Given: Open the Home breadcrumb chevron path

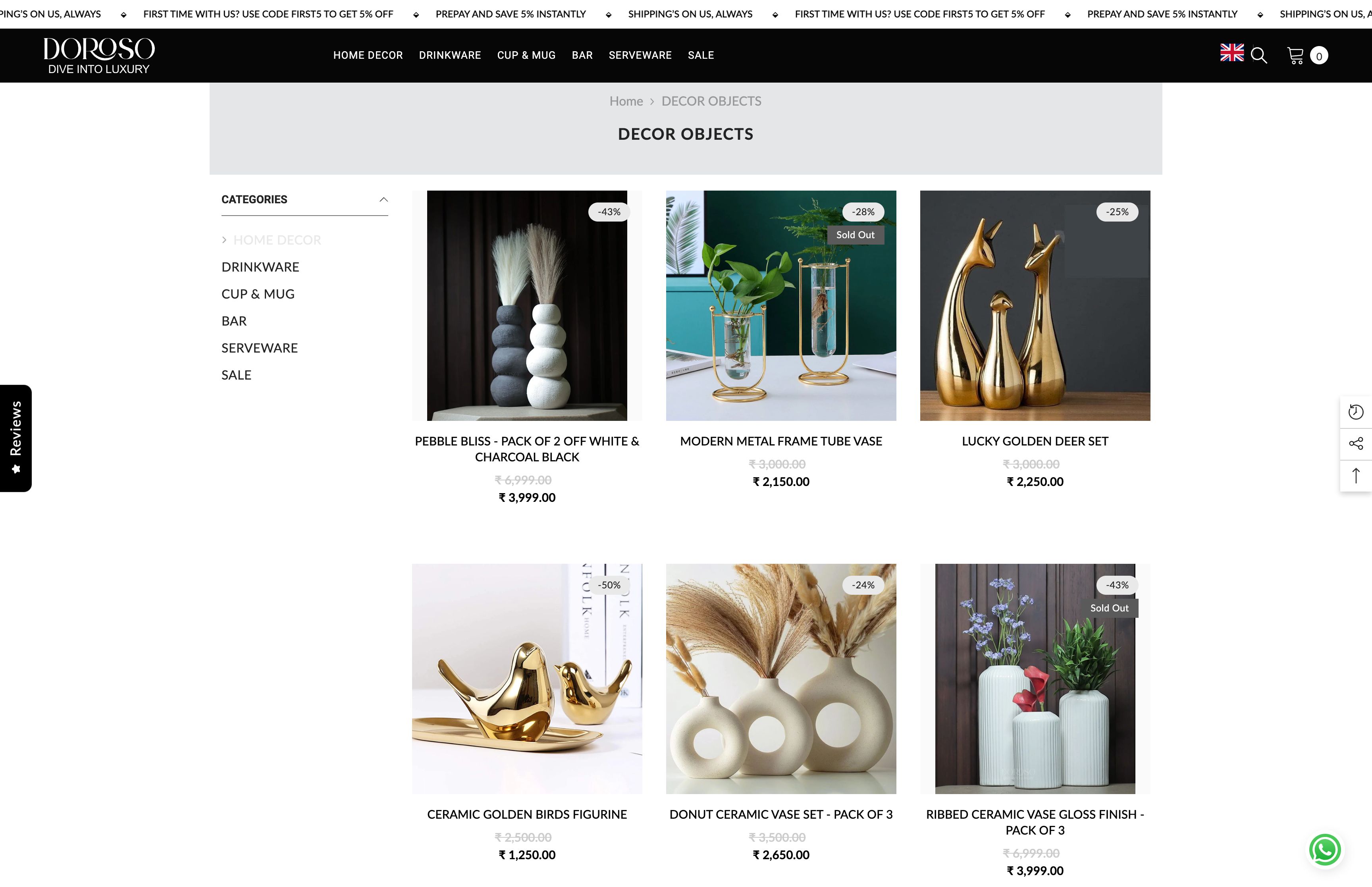Looking at the screenshot, I should click(652, 101).
